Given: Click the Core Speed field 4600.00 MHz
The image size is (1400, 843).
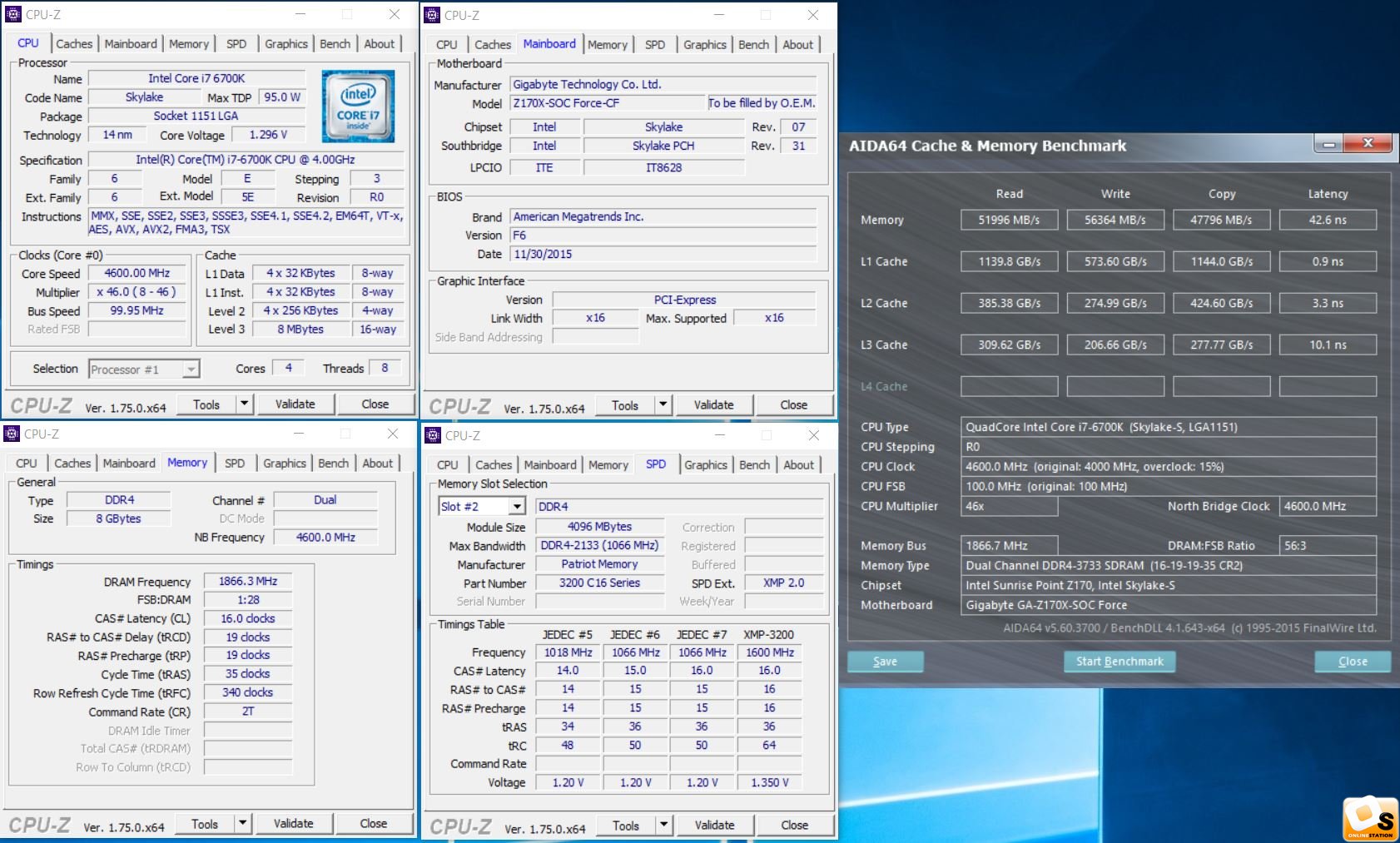Looking at the screenshot, I should pos(137,273).
